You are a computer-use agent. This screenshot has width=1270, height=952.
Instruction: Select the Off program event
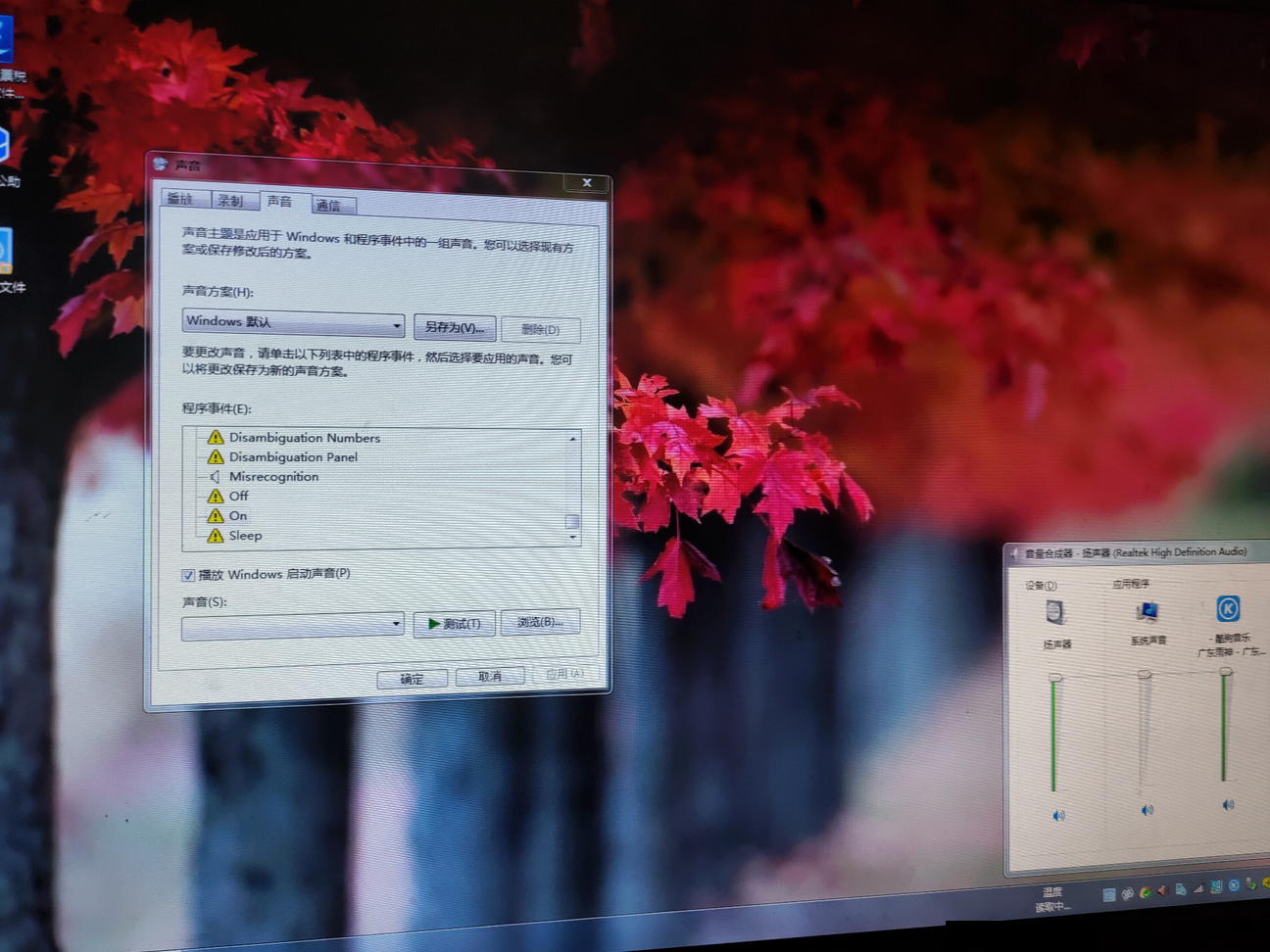[238, 497]
